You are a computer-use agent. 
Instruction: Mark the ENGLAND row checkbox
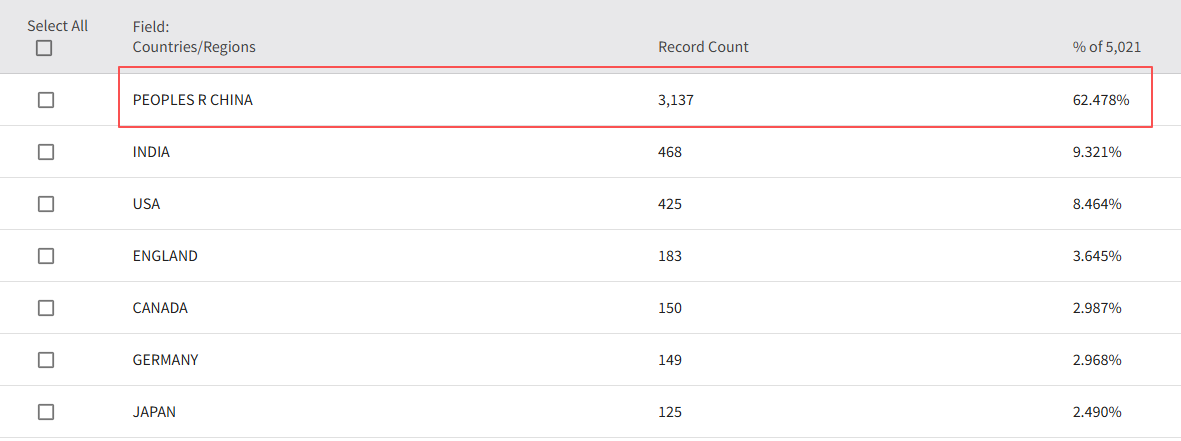[x=46, y=256]
